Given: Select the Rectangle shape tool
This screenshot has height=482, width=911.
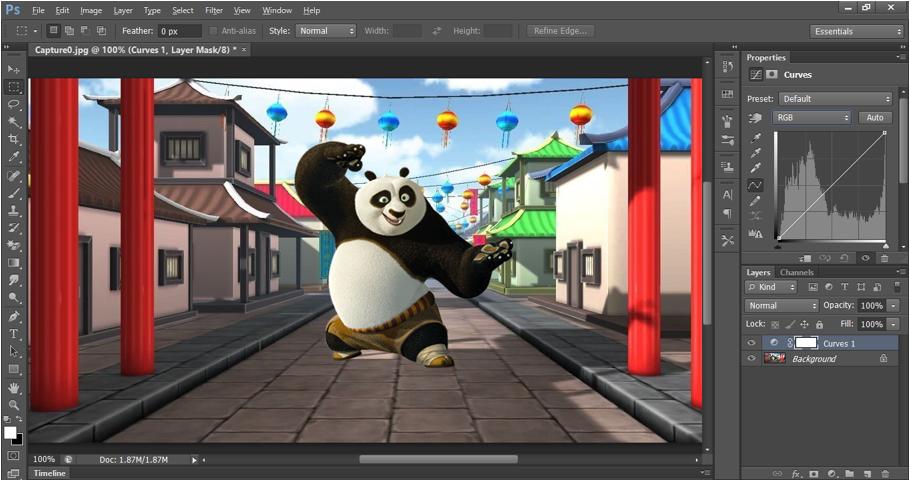Looking at the screenshot, I should pos(14,369).
